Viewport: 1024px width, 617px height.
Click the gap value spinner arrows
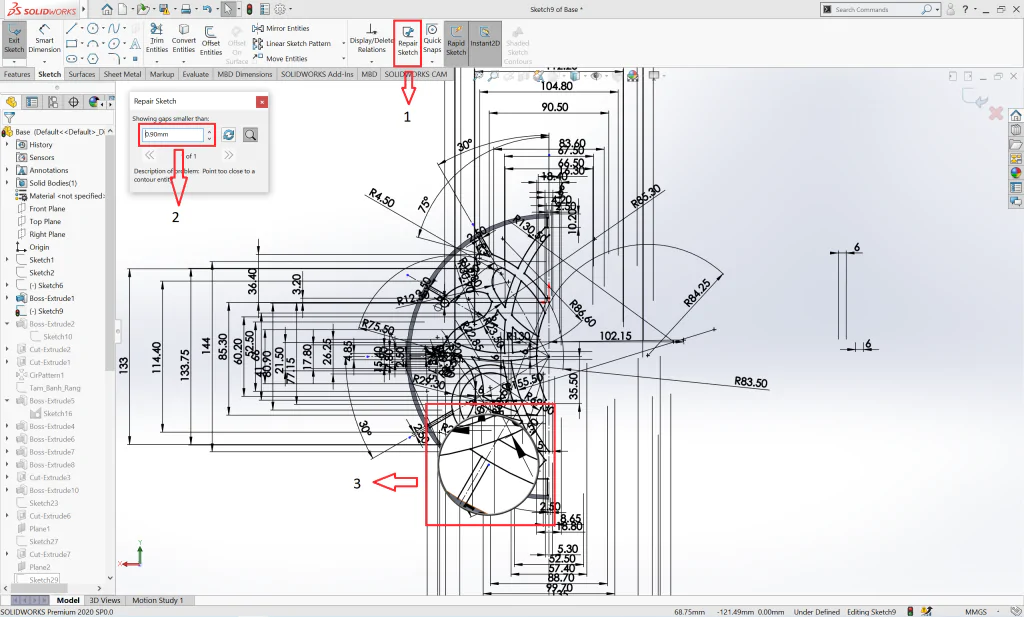(x=209, y=134)
